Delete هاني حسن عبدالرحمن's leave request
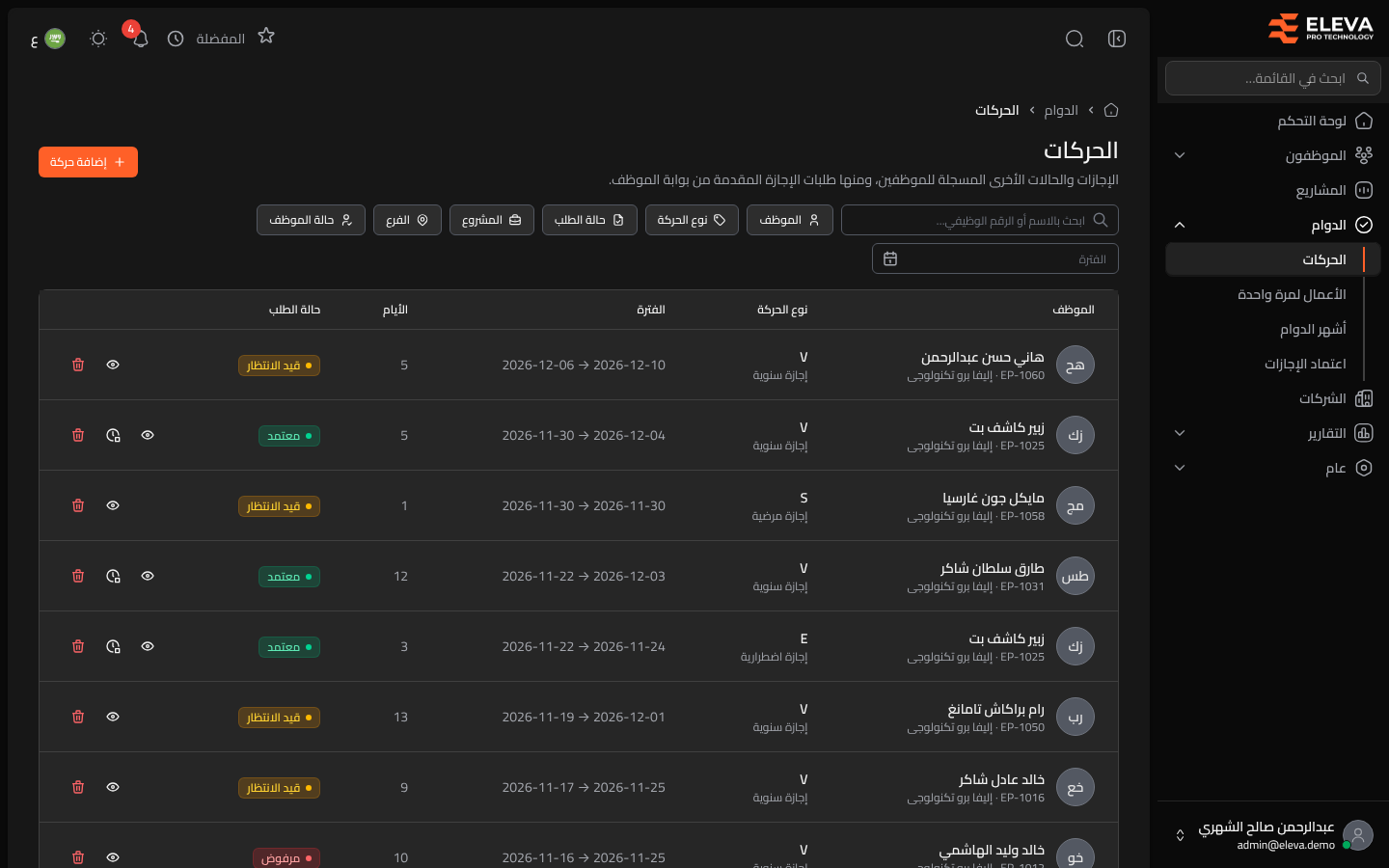This screenshot has height=868, width=1389. (78, 365)
